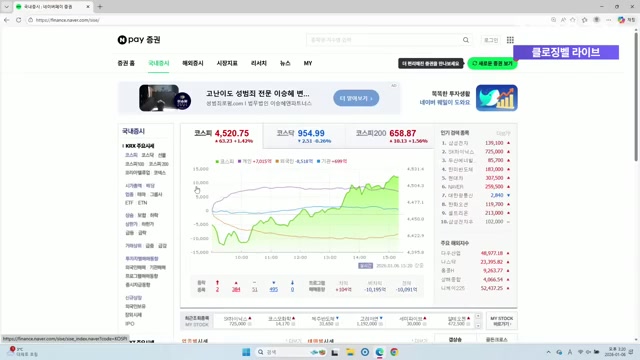Open 시가총액 link in the sidebar
Viewport: 640px width, 360px height.
[133, 186]
